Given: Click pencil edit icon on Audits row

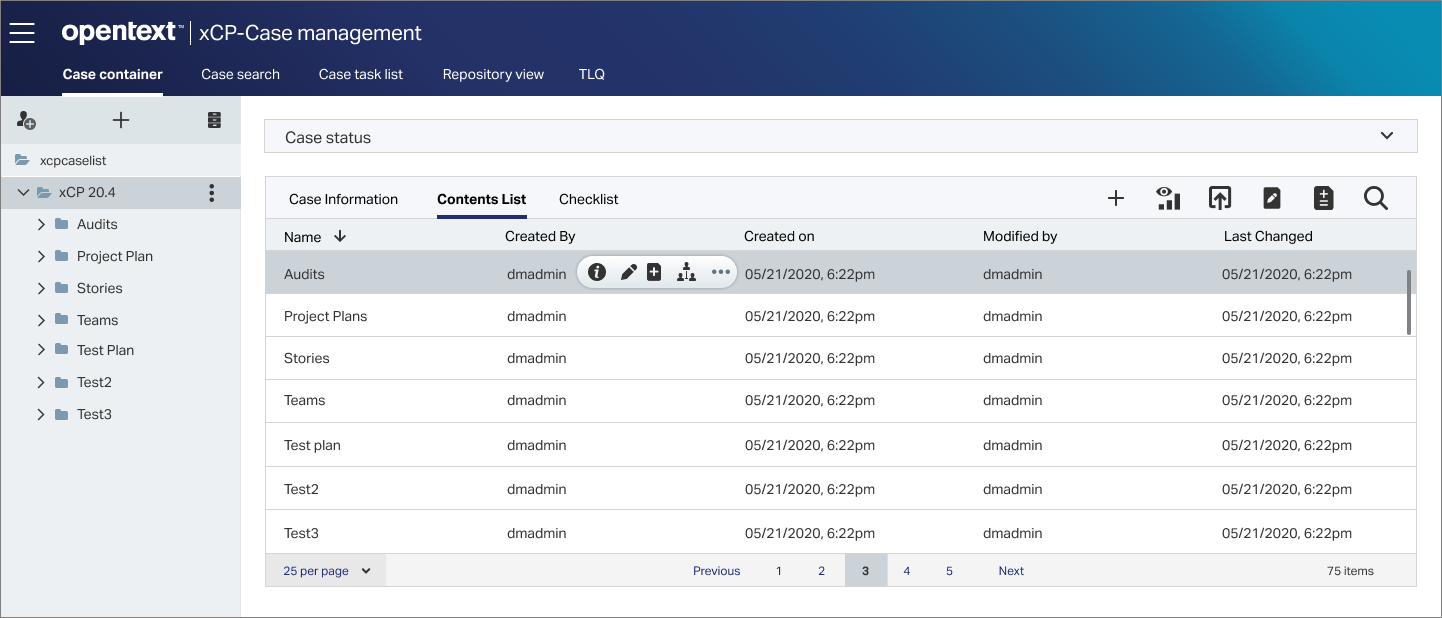Looking at the screenshot, I should click(x=628, y=272).
